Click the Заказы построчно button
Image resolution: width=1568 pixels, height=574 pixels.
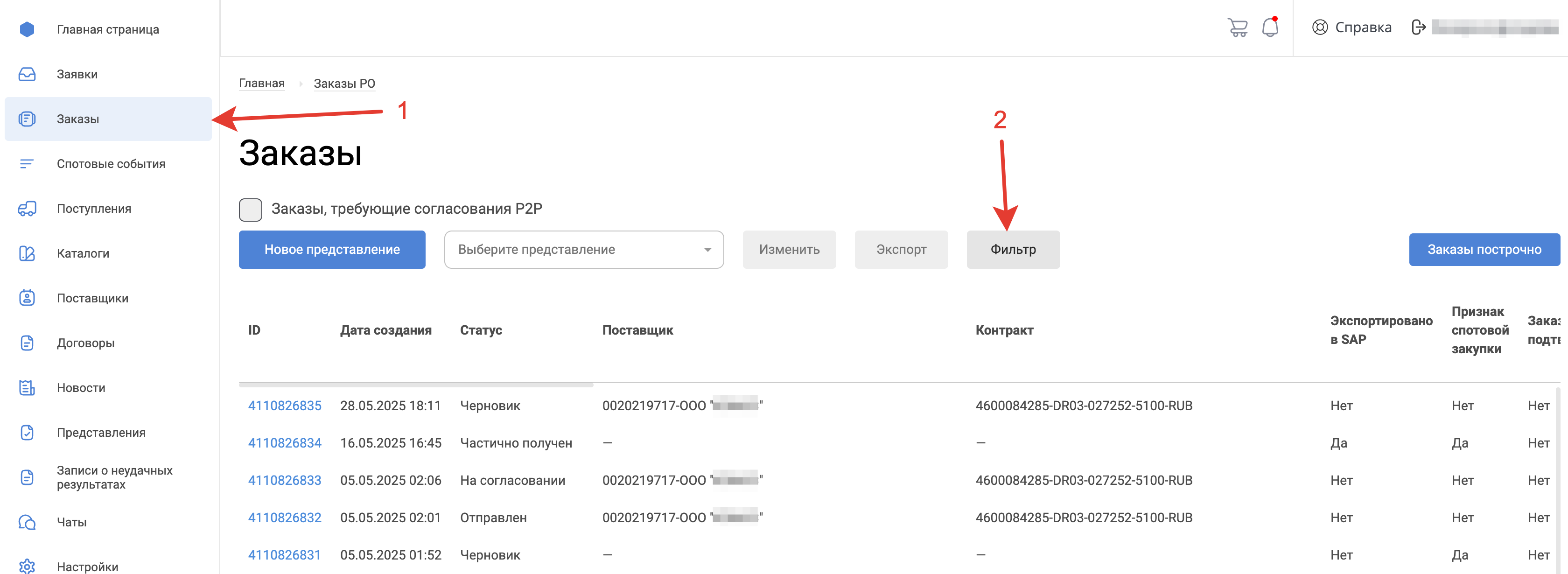point(1484,250)
